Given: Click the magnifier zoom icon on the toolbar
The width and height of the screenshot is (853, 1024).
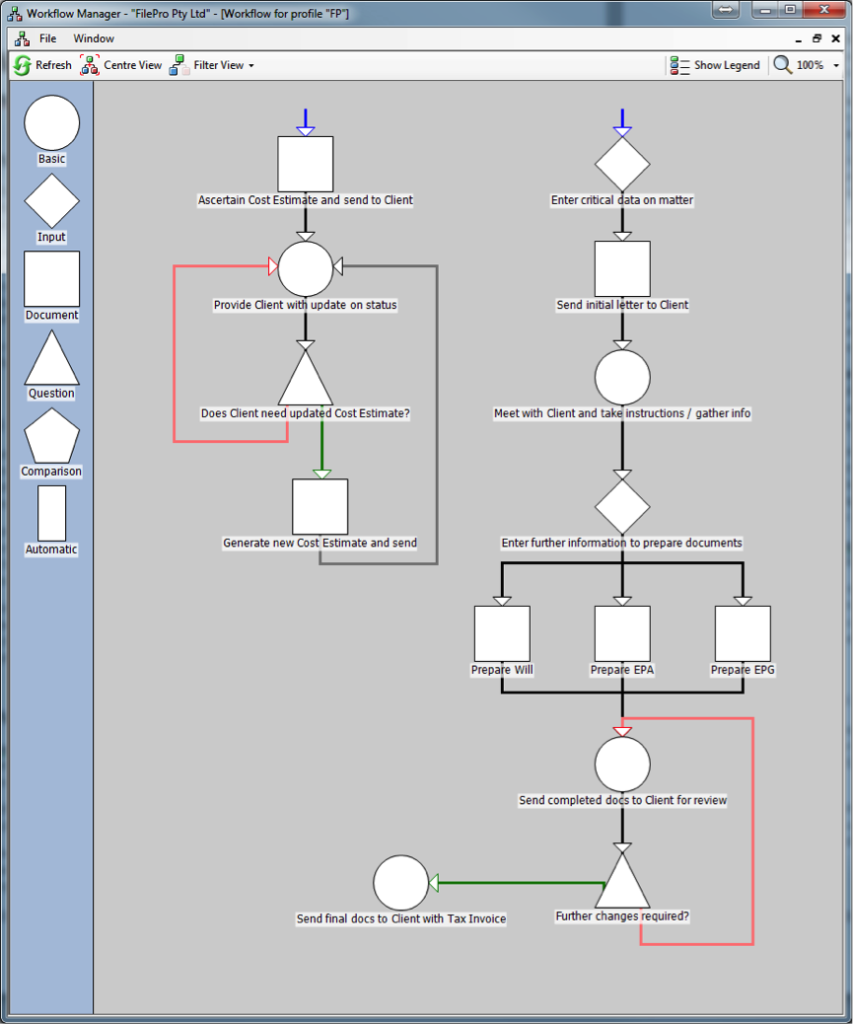Looking at the screenshot, I should coord(783,64).
